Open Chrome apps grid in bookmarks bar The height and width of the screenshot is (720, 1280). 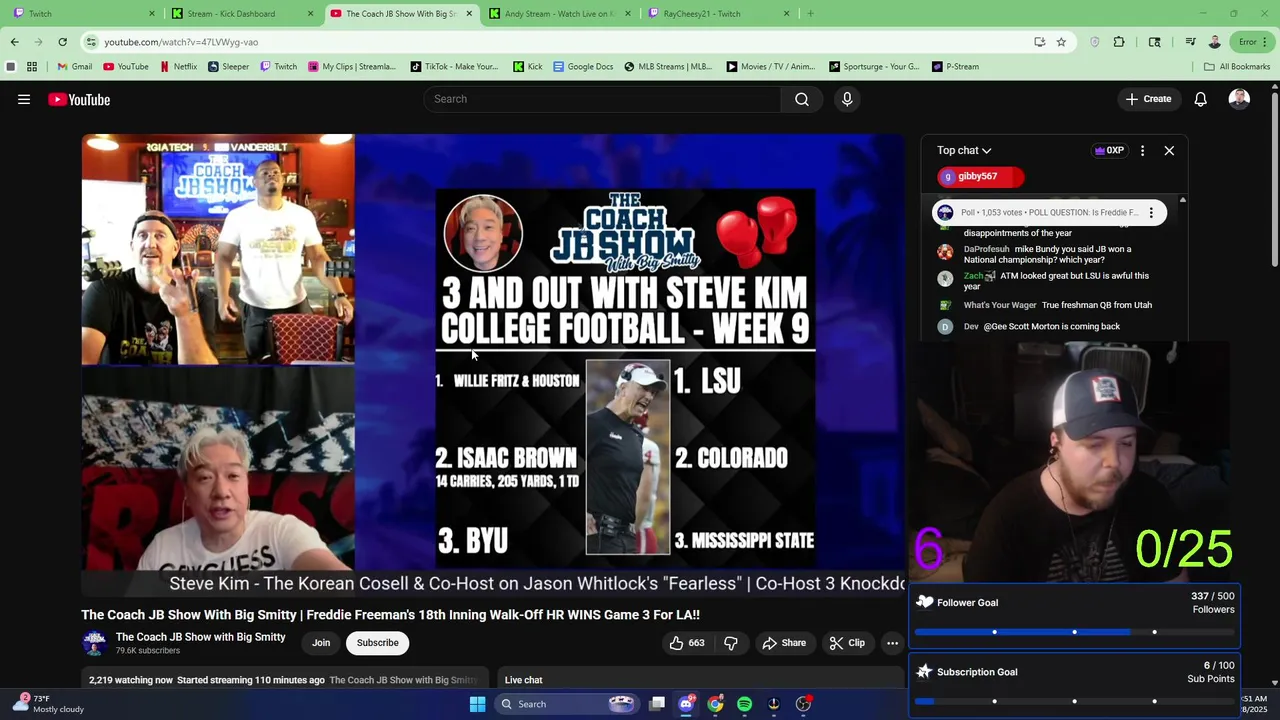coord(32,67)
